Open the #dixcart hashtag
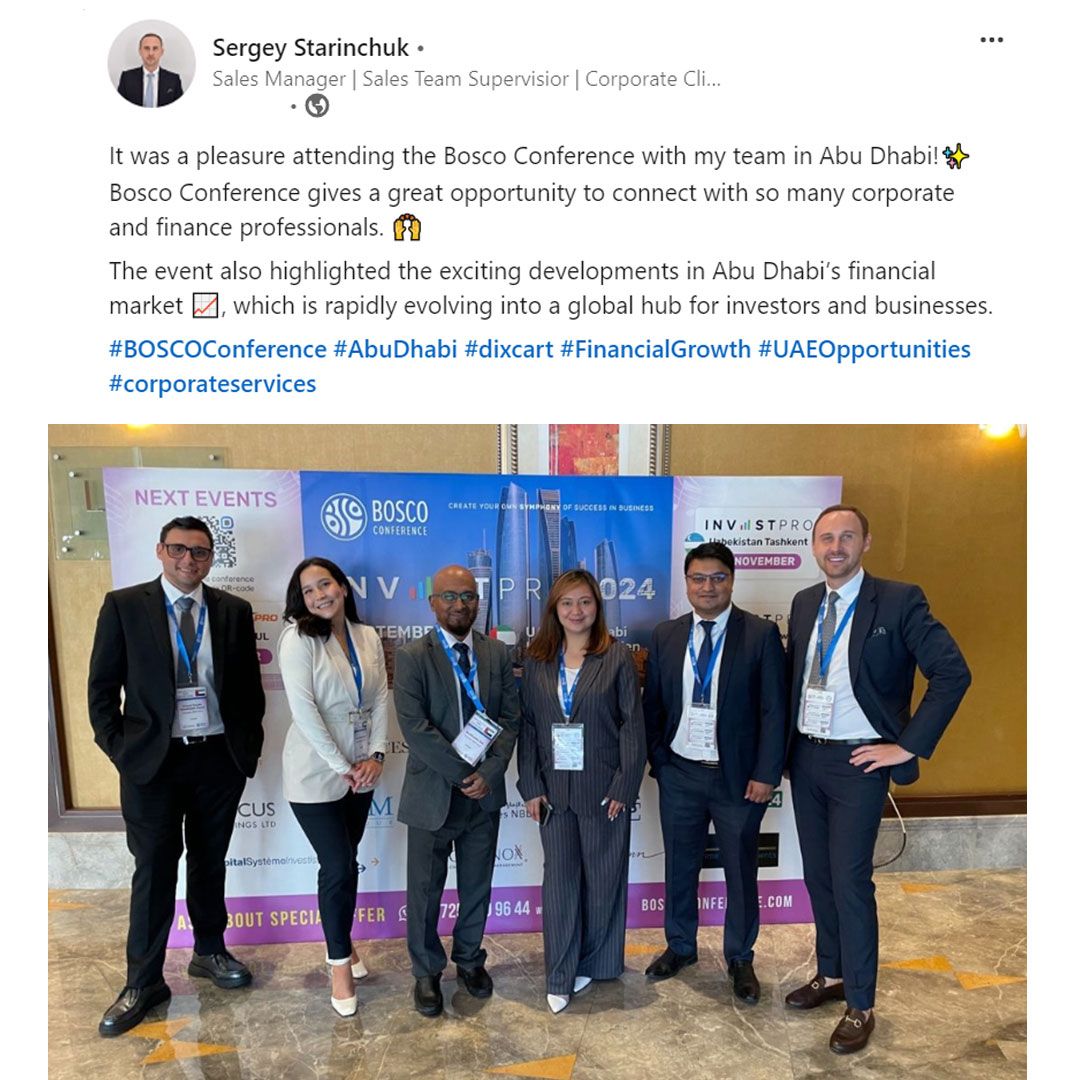 [508, 349]
